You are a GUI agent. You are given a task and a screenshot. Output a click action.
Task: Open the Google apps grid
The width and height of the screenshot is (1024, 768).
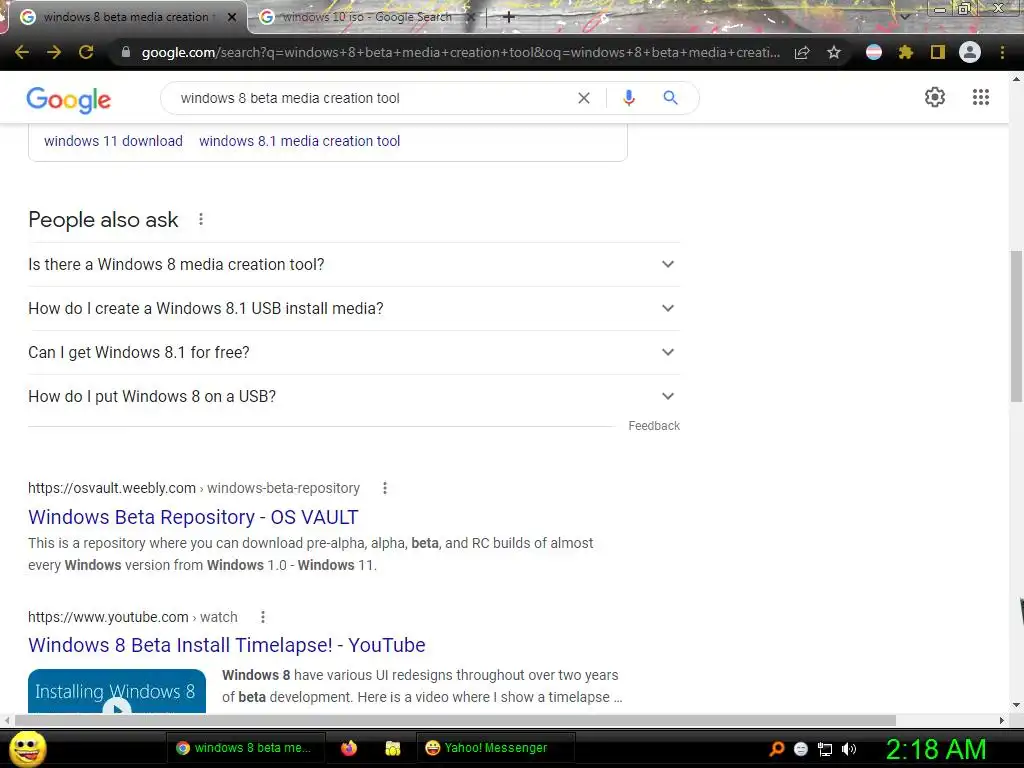[981, 97]
